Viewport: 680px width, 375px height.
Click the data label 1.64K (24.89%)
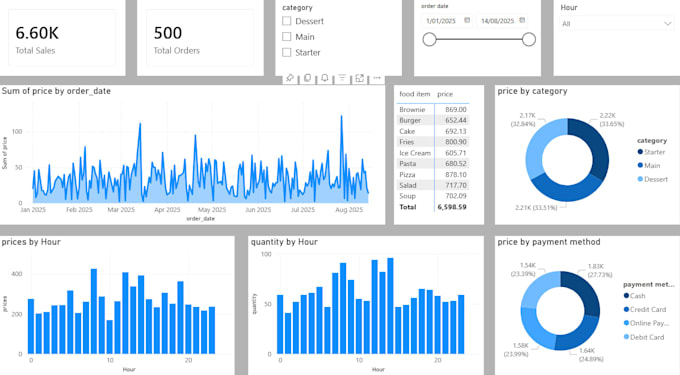591,355
